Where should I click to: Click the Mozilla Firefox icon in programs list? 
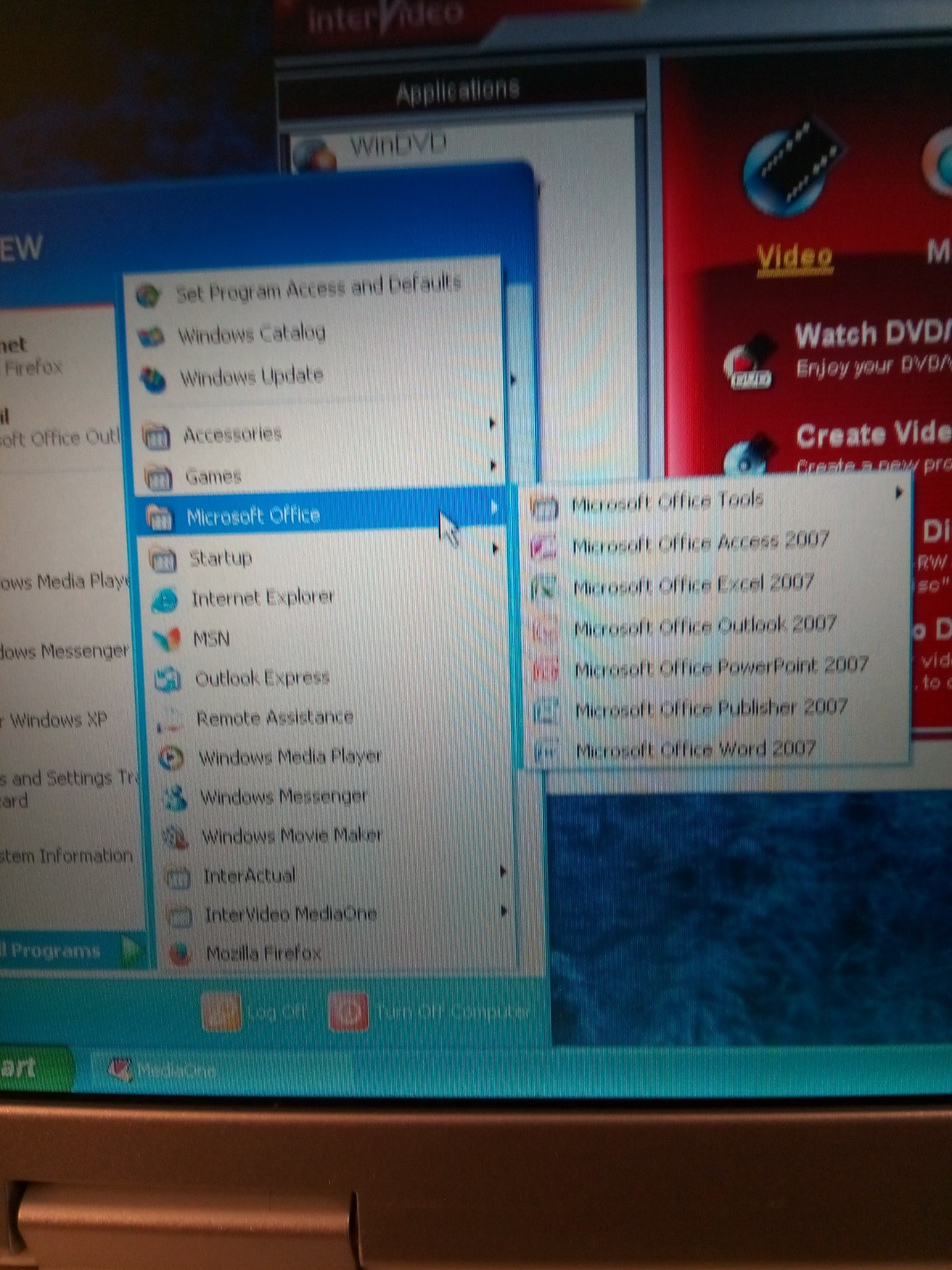coord(181,954)
